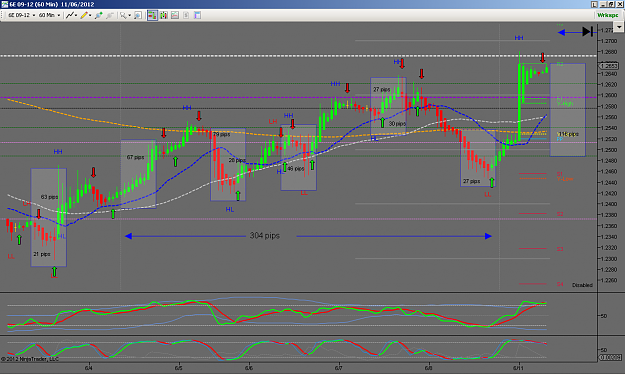Expand the zoom tool dropdown arrow
Viewport: 625px width, 375px height.
click(x=130, y=16)
